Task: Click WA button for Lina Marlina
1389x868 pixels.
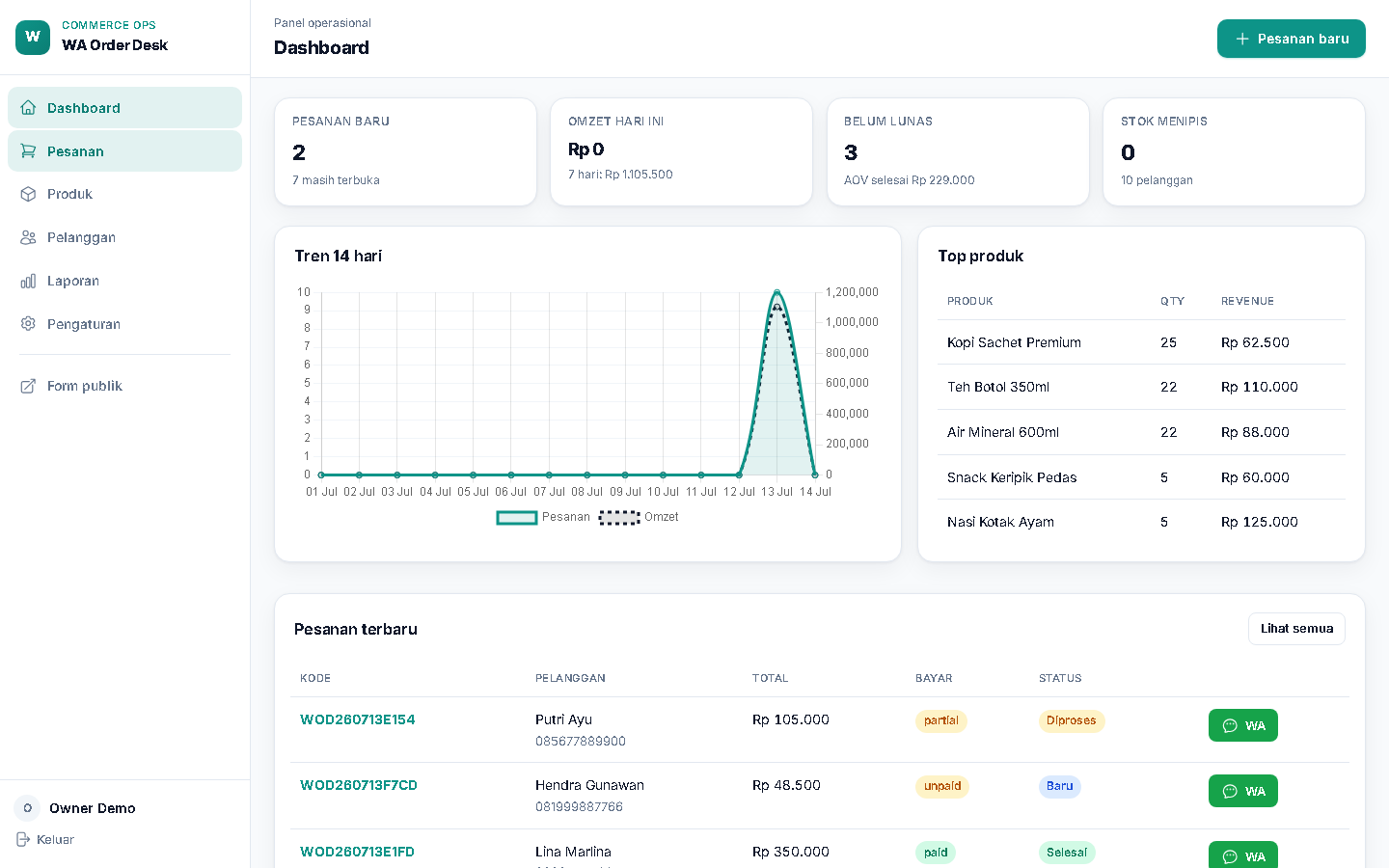Action: tap(1242, 855)
